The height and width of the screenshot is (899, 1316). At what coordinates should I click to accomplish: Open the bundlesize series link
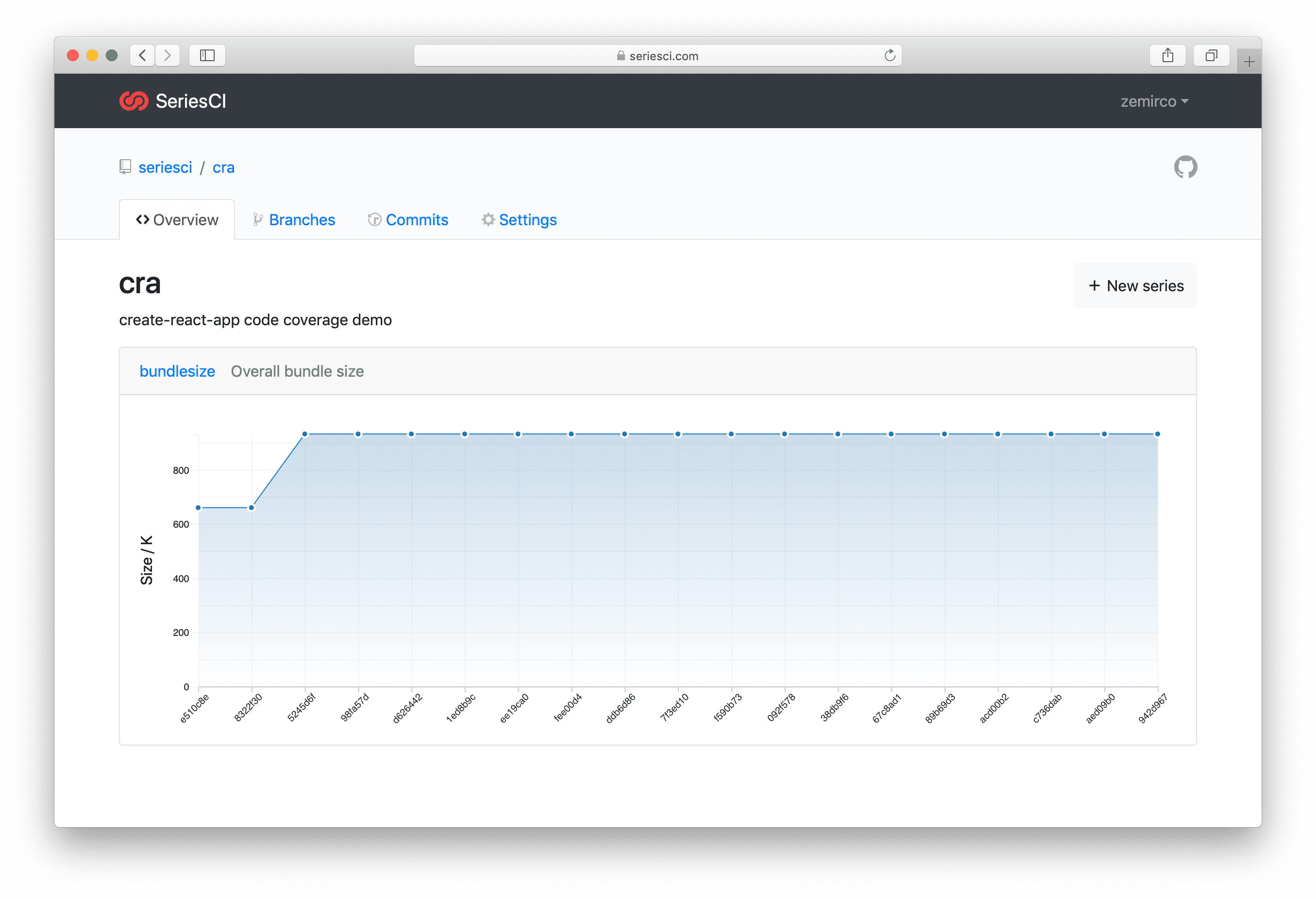[177, 371]
